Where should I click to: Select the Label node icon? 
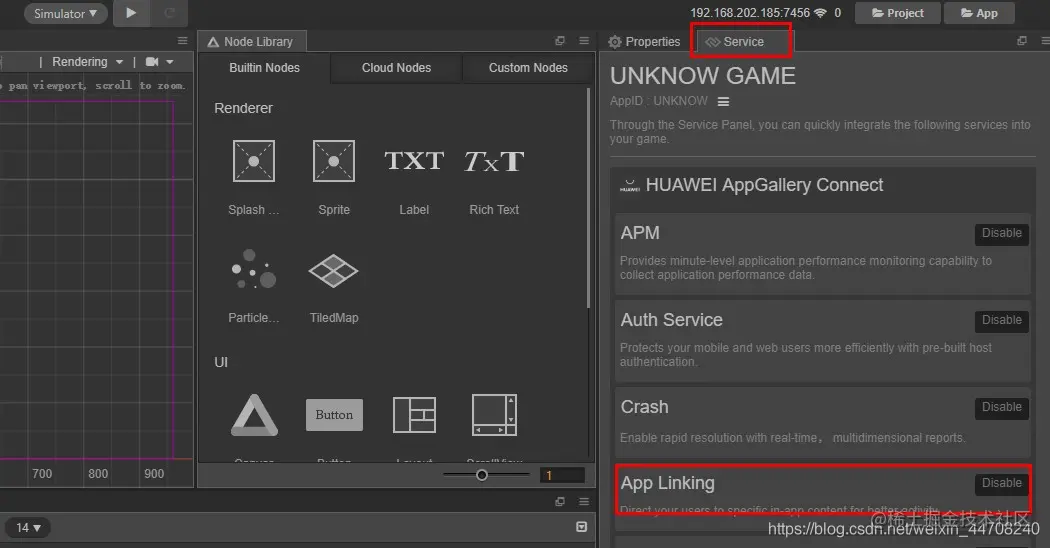coord(414,161)
